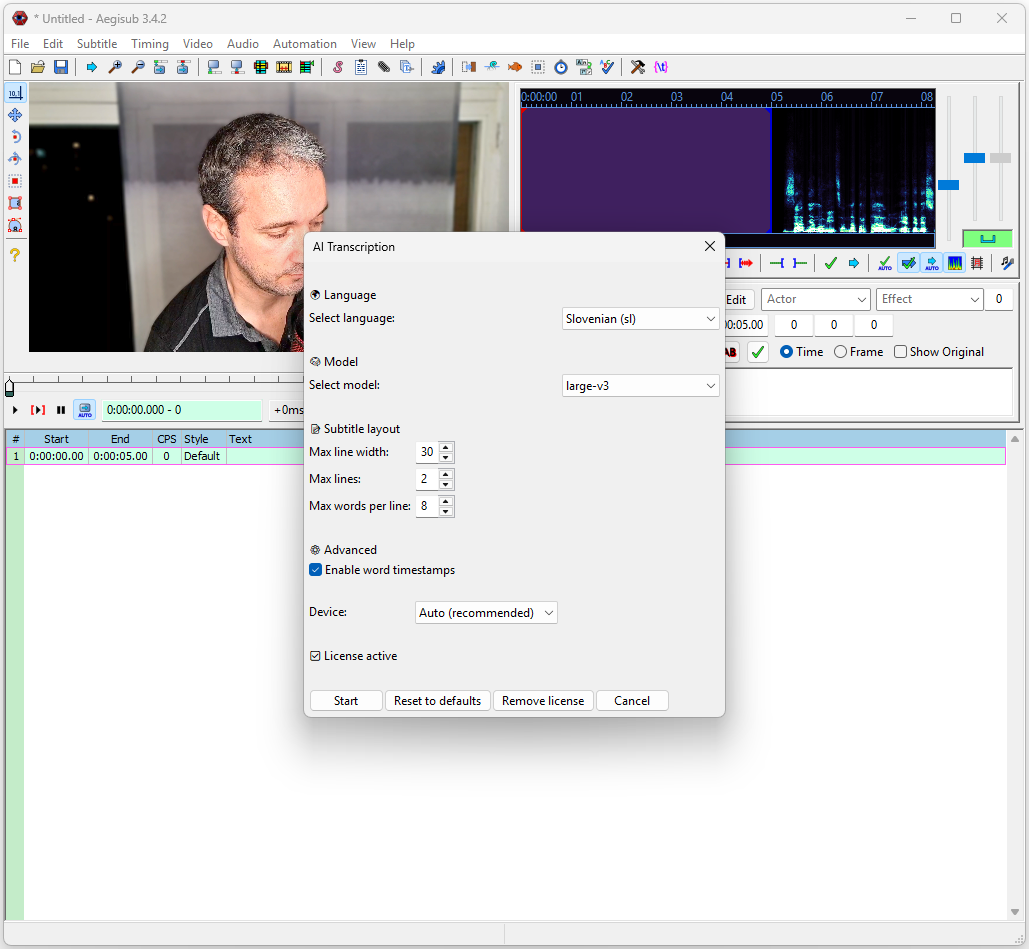Screen dimensions: 1029x949
Task: Open the Automation gear icon
Action: pyautogui.click(x=438, y=67)
